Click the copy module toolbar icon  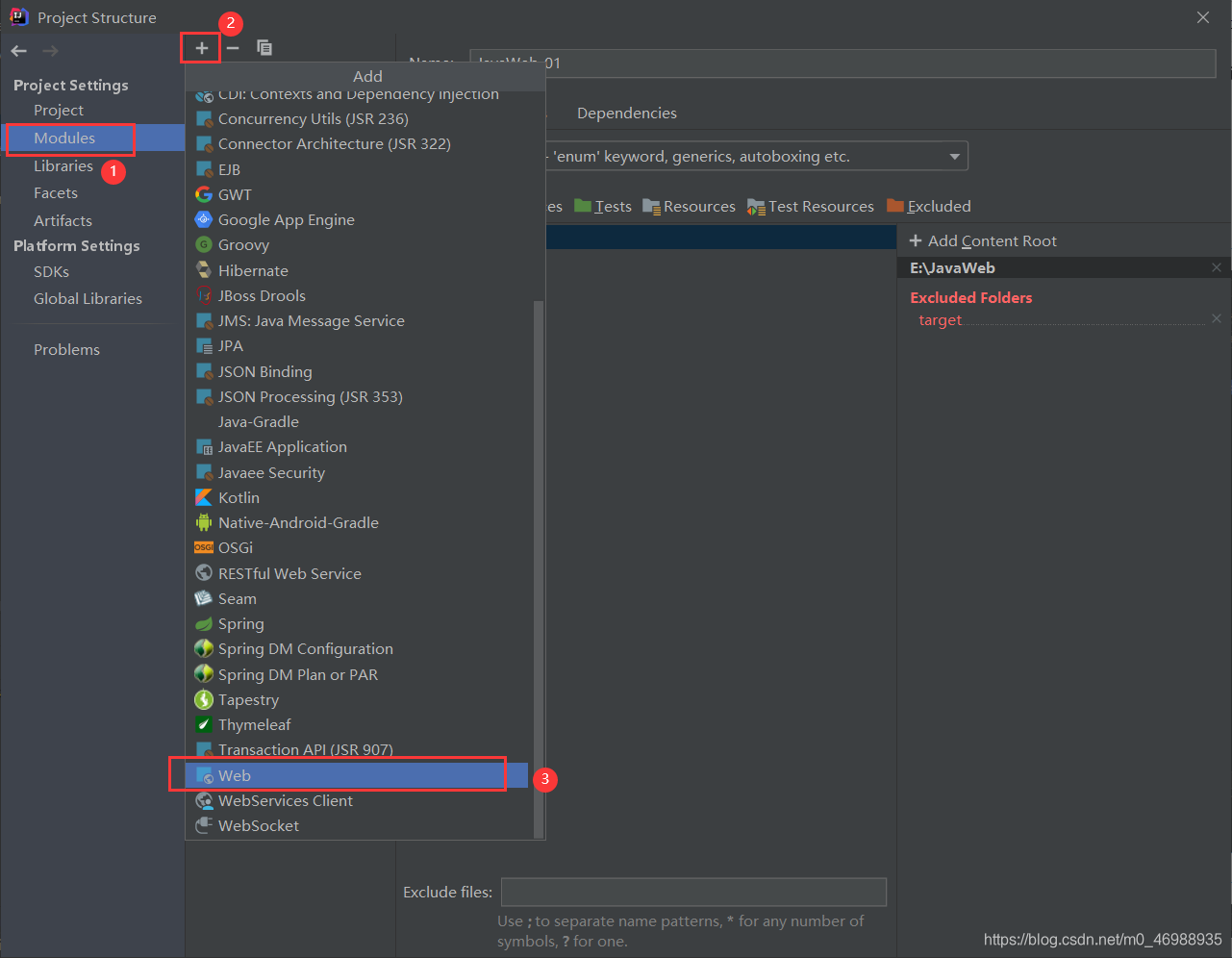[x=264, y=48]
